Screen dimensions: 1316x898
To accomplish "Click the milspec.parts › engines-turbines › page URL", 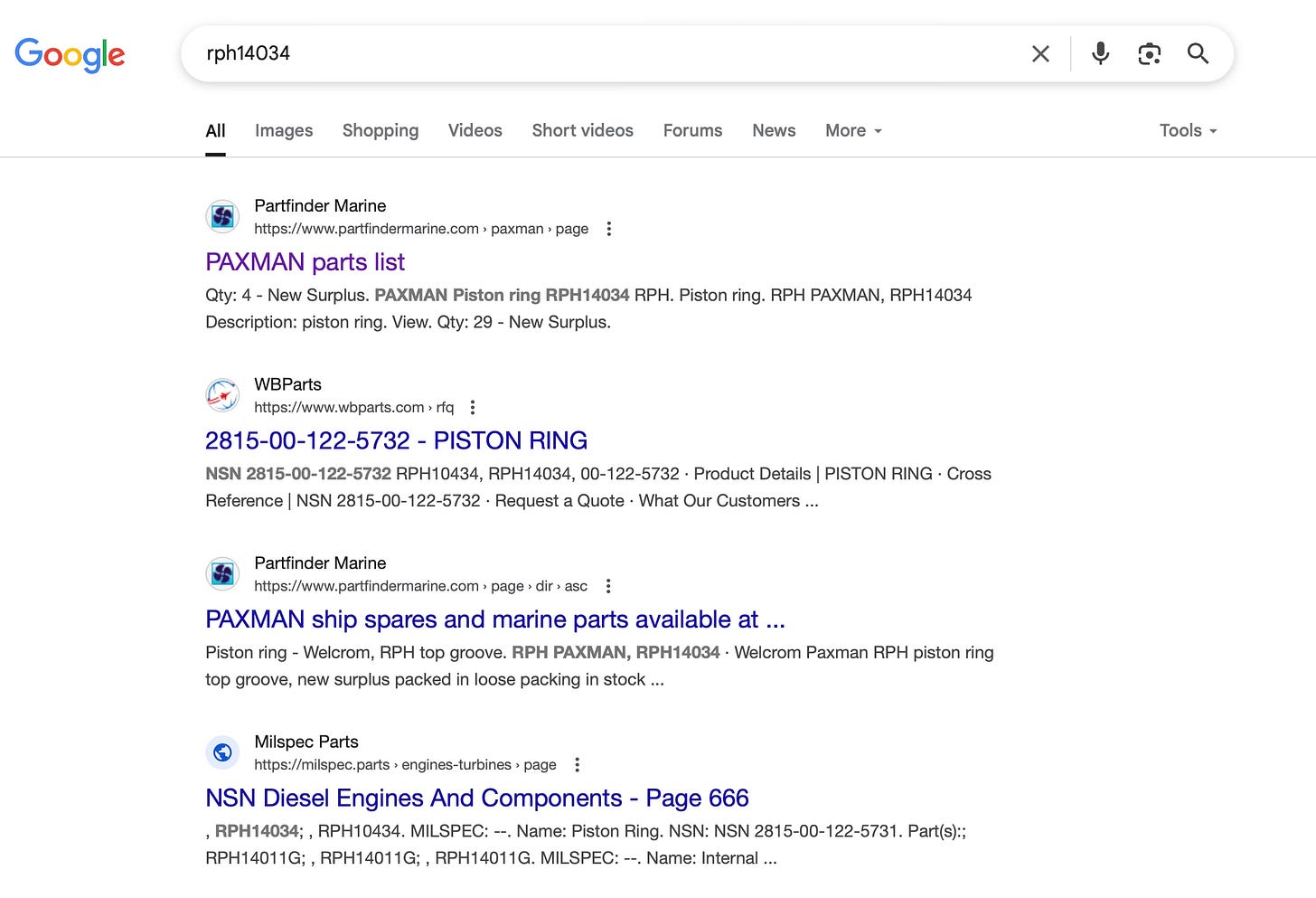I will 406,765.
